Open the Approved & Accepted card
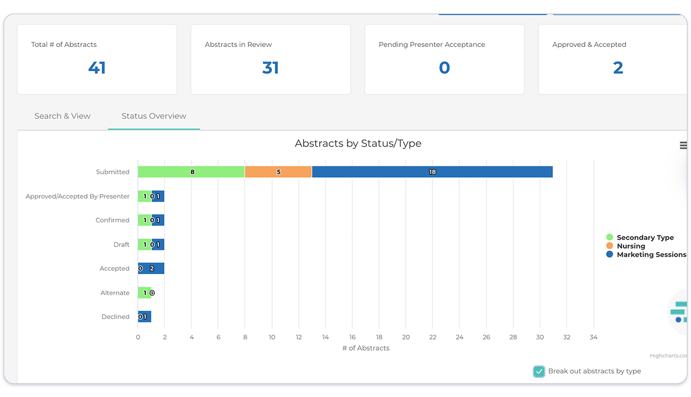The height and width of the screenshot is (397, 691). pos(613,59)
